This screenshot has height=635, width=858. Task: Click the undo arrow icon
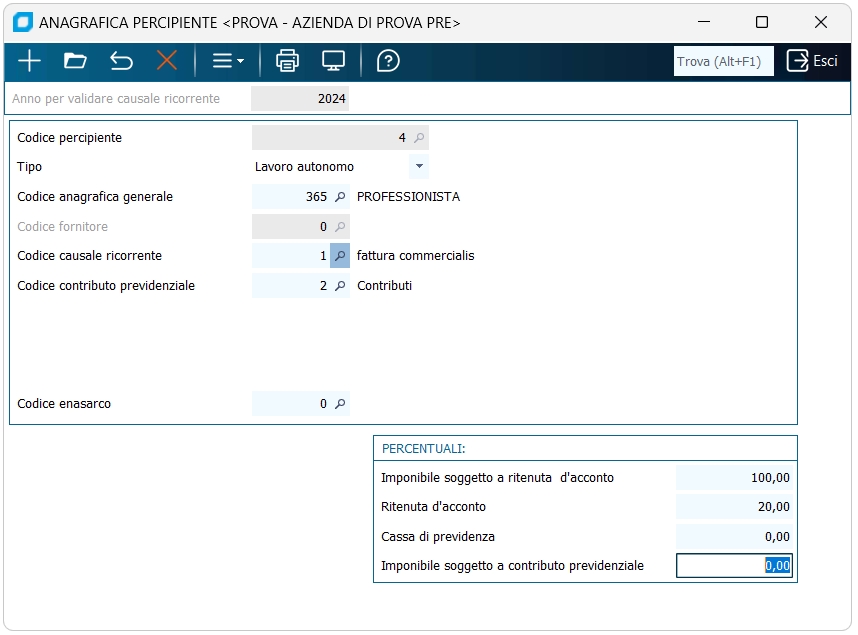[121, 61]
